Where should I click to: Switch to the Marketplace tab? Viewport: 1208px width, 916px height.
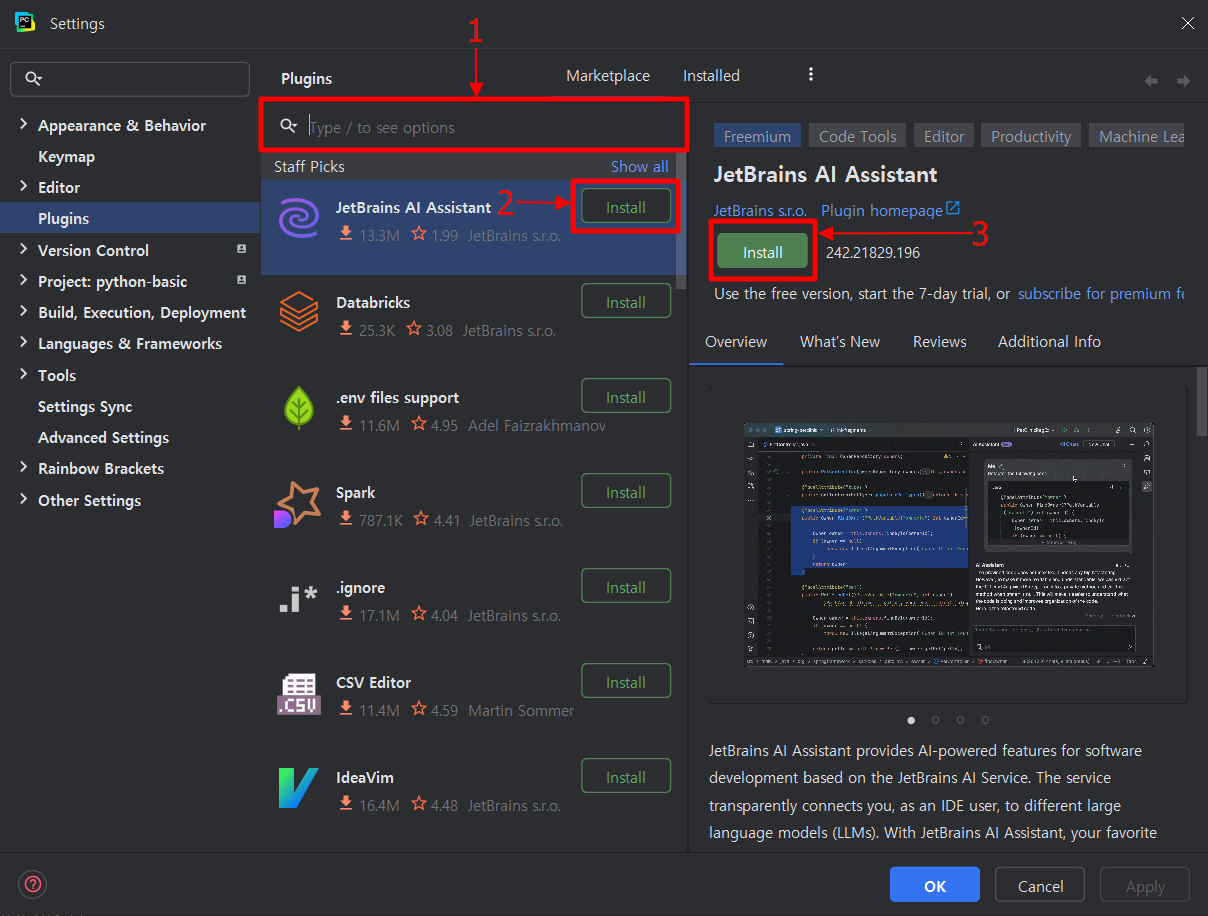coord(608,76)
